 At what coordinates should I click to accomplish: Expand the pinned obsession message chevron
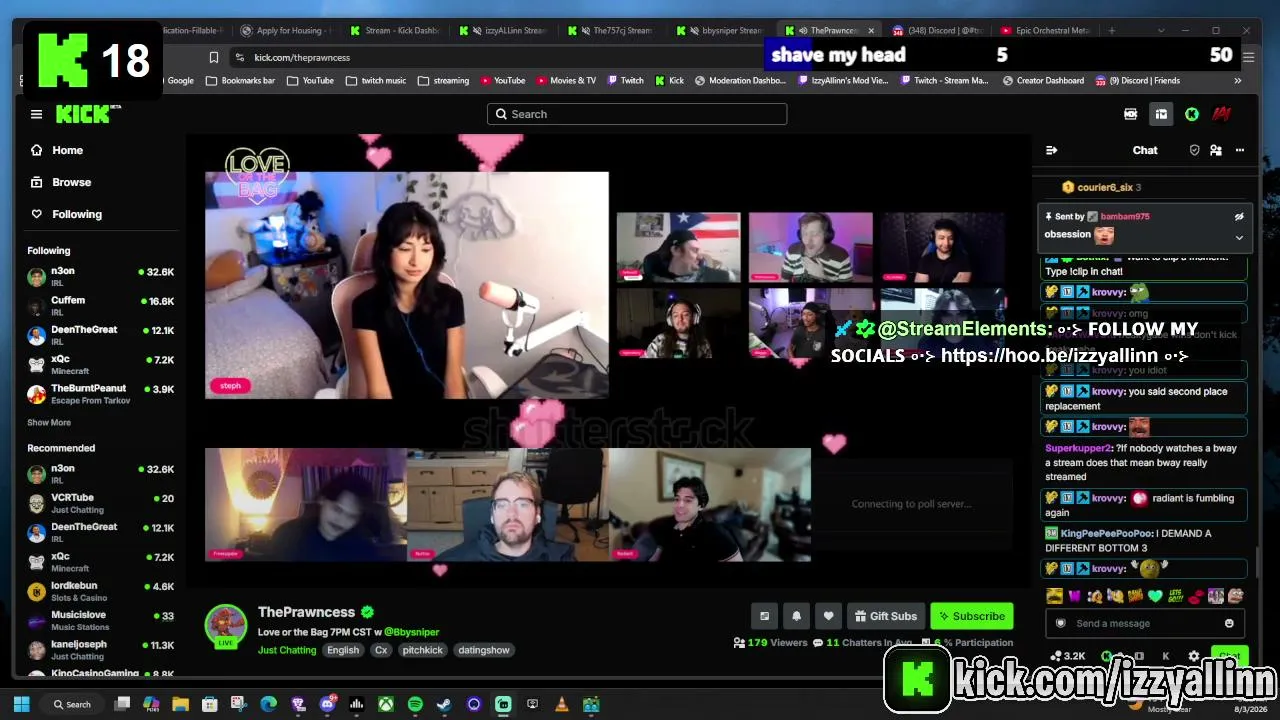tap(1239, 237)
